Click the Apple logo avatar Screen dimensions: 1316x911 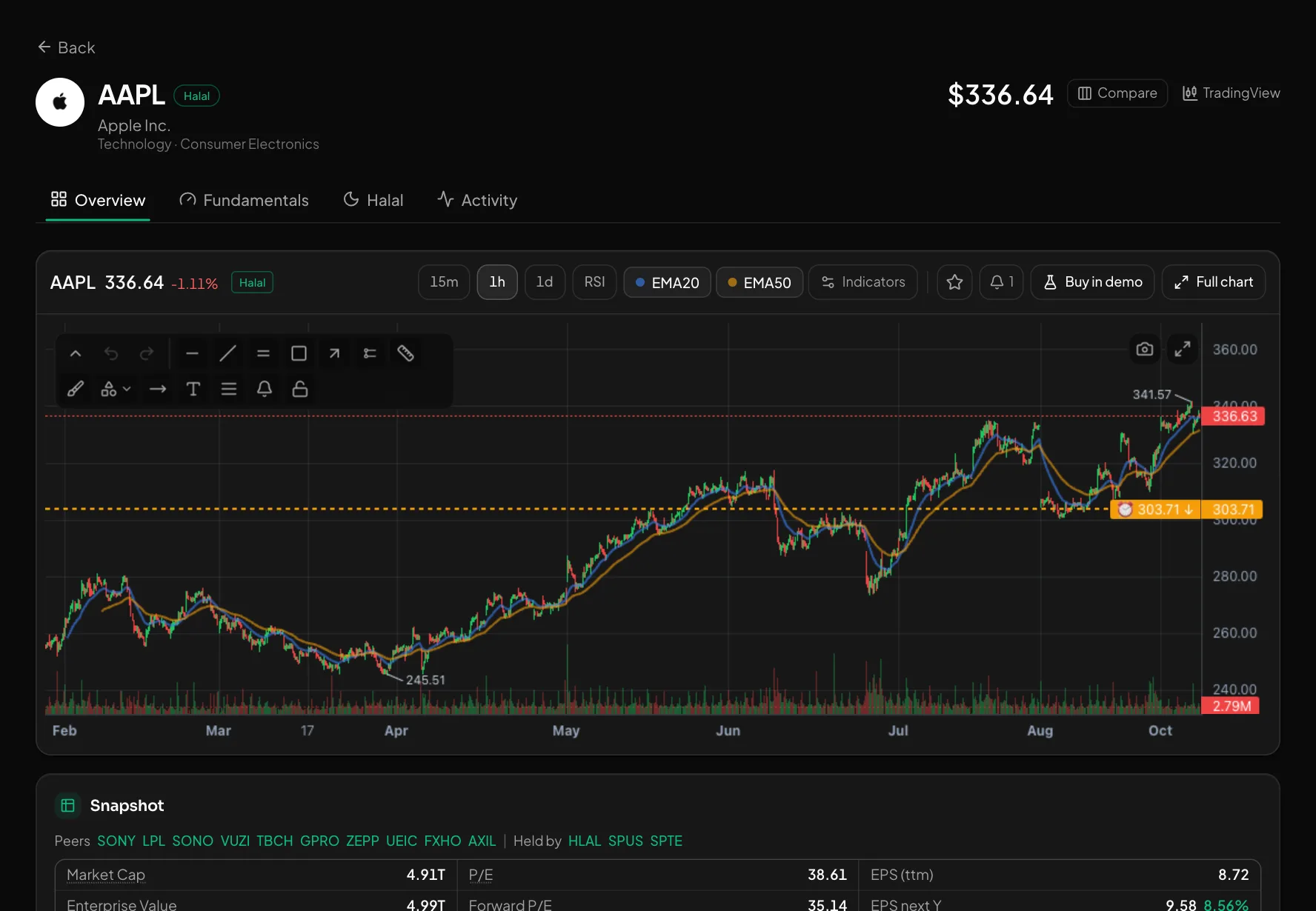point(60,102)
